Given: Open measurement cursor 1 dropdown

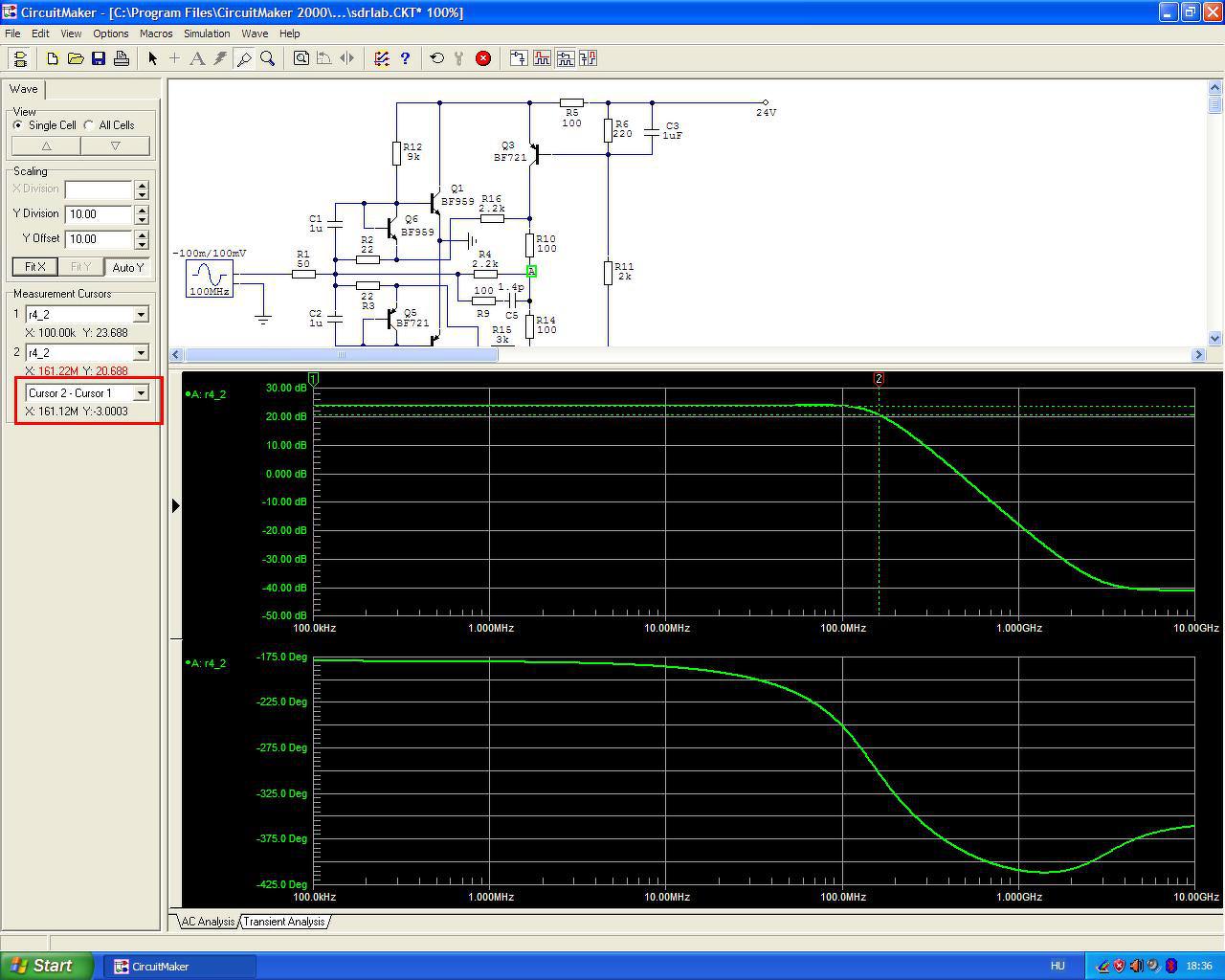Looking at the screenshot, I should click(x=141, y=315).
